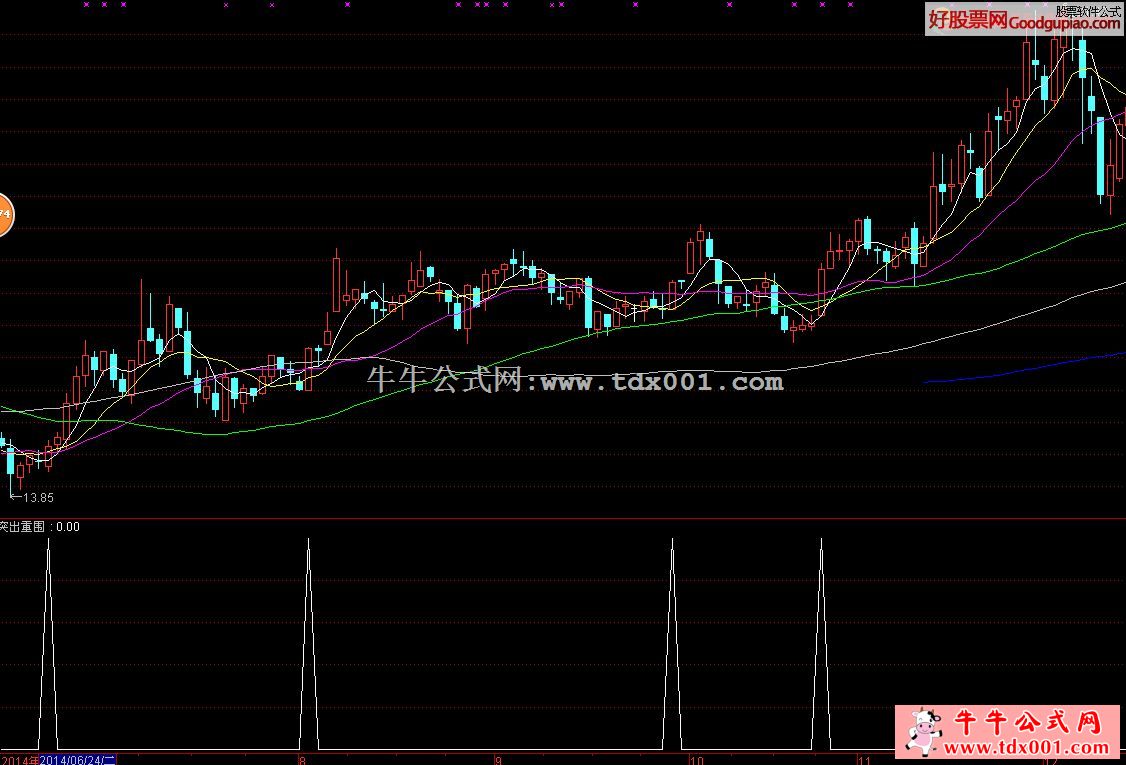Screen dimensions: 1126x765
Task: Click the orange circular badge on left edge
Action: 4,214
